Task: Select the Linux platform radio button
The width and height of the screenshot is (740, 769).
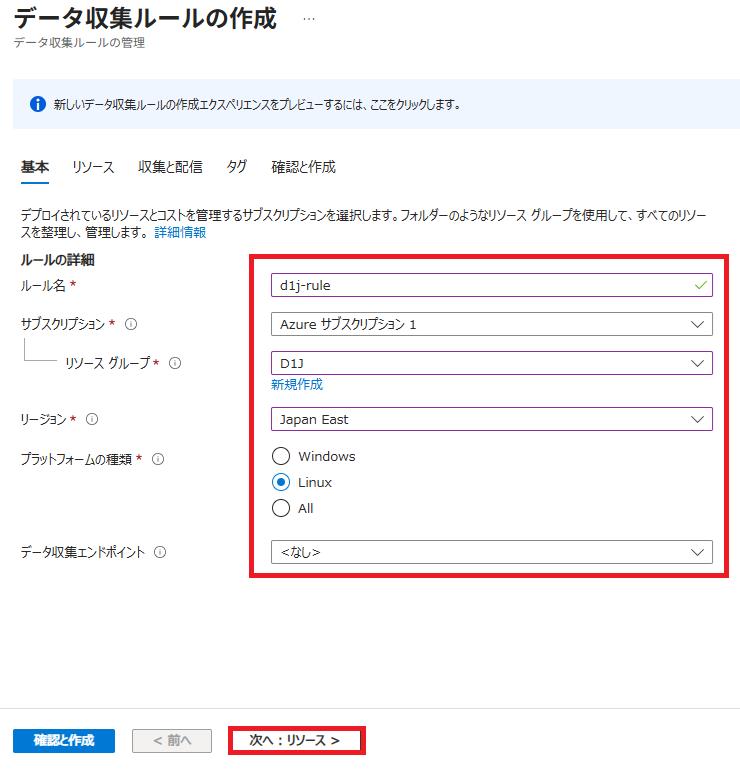Action: (x=282, y=482)
